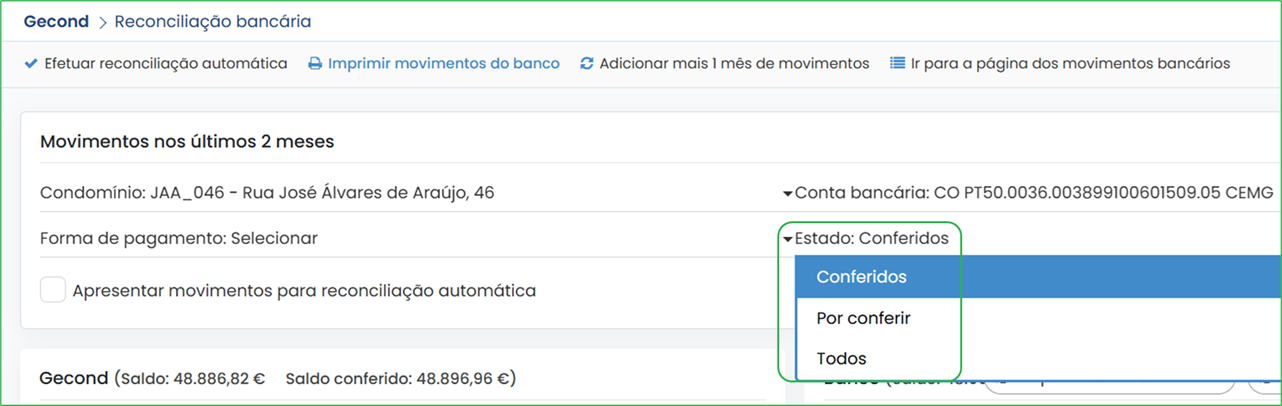Screen dimensions: 1282x406
Task: Click the printer icon in the toolbar
Action: coord(315,64)
